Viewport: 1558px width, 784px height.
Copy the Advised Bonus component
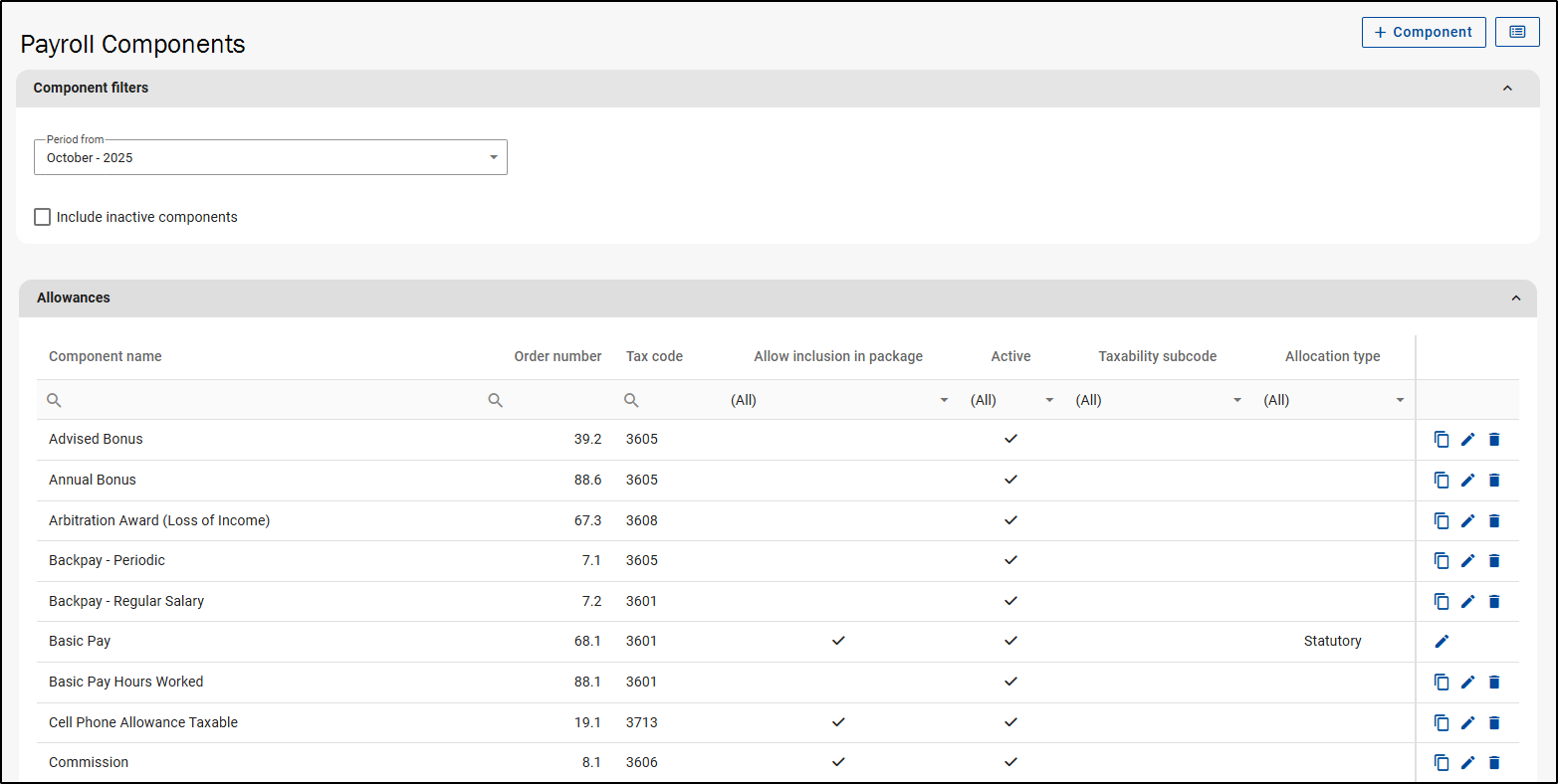coord(1441,440)
